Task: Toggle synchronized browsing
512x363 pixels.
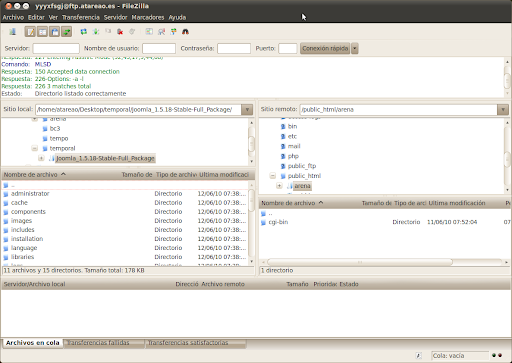Action: click(x=173, y=32)
